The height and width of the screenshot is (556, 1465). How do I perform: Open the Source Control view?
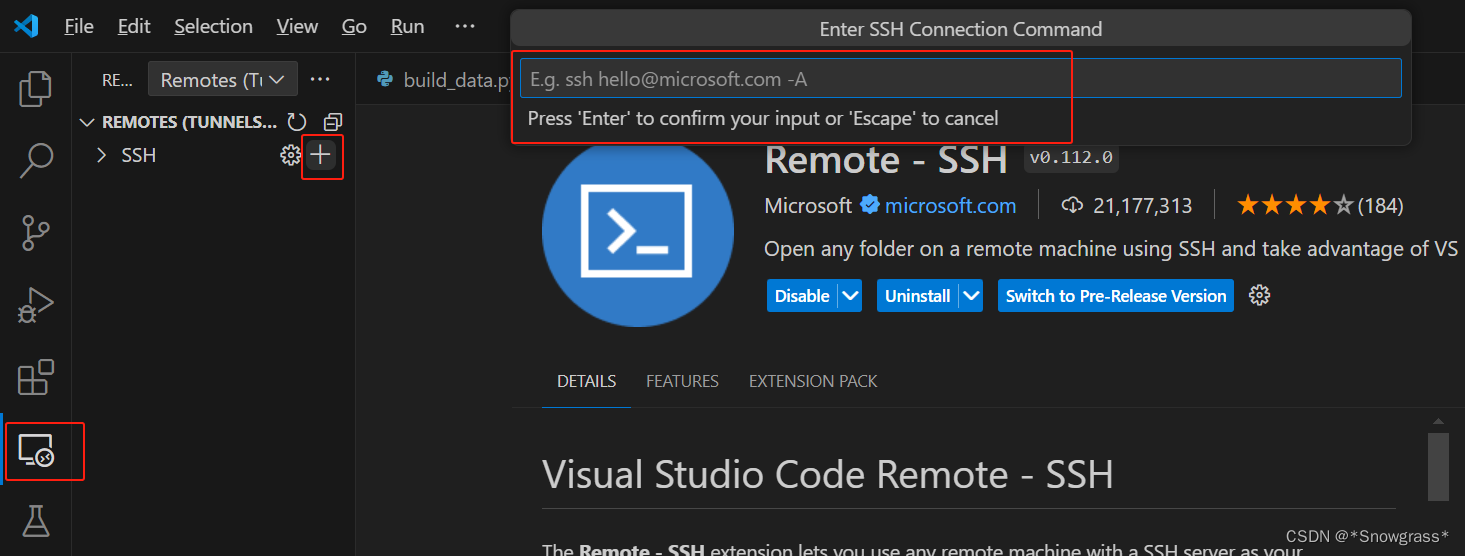click(x=36, y=232)
